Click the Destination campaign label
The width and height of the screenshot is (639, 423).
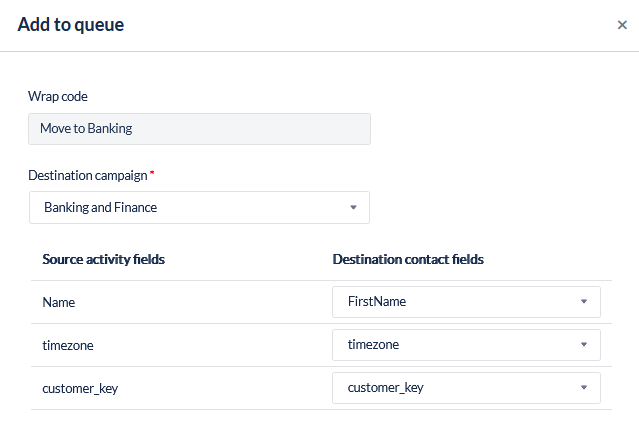(88, 175)
